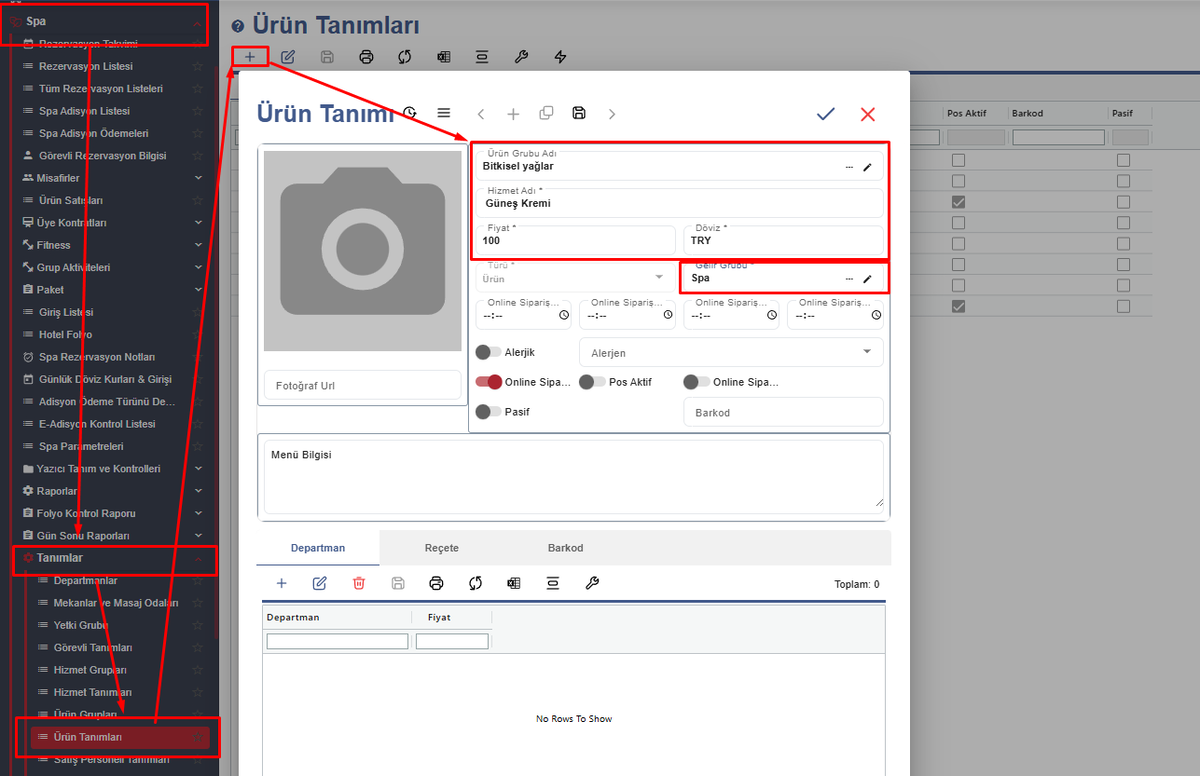Toggle the Pasif switch in dialog
This screenshot has height=776, width=1200.
pos(488,411)
